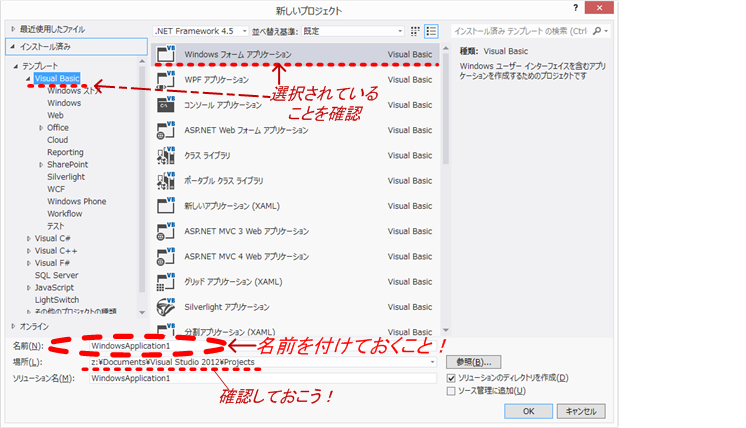Select the SQL Server tree item
Image resolution: width=746 pixels, height=428 pixels.
click(57, 275)
